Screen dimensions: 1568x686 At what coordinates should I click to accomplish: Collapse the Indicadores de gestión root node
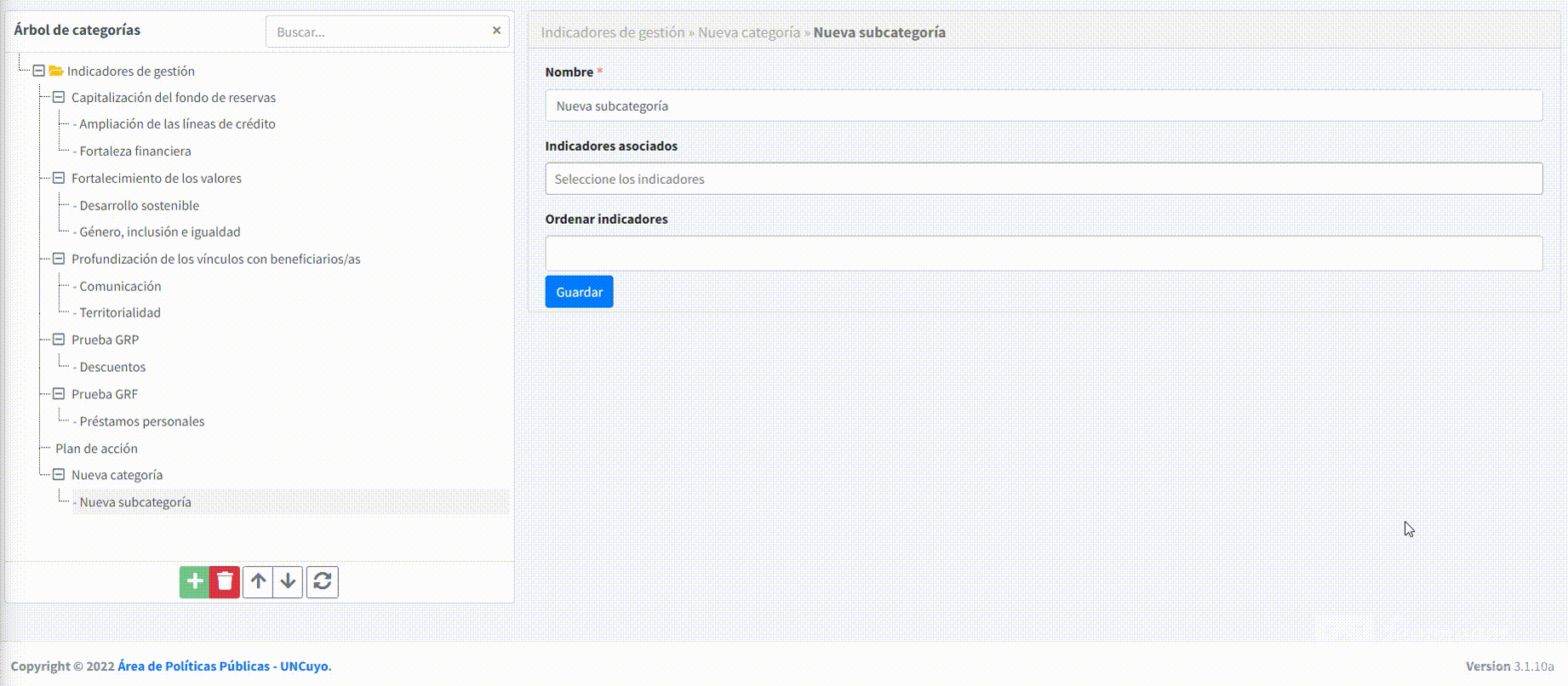[39, 71]
